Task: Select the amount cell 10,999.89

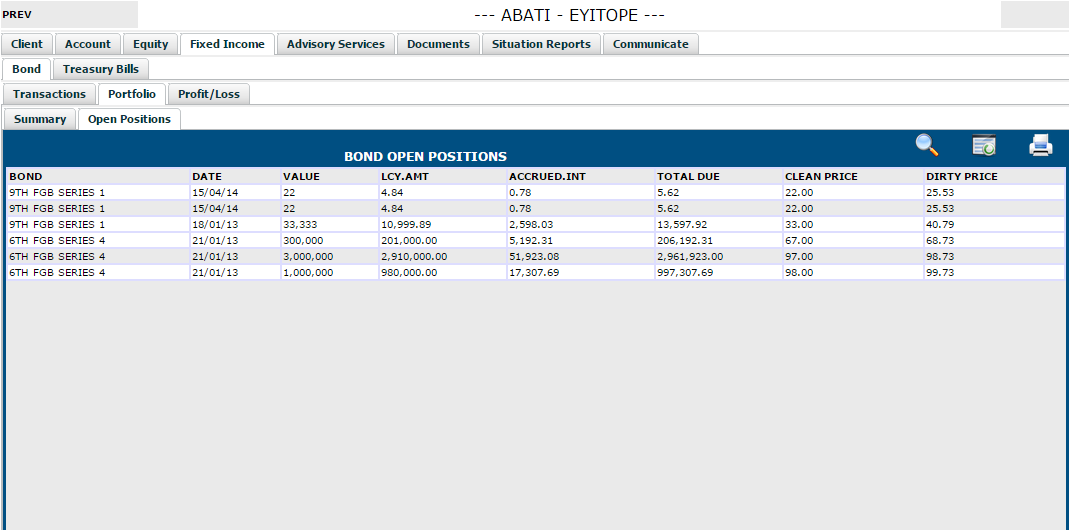Action: coord(443,224)
